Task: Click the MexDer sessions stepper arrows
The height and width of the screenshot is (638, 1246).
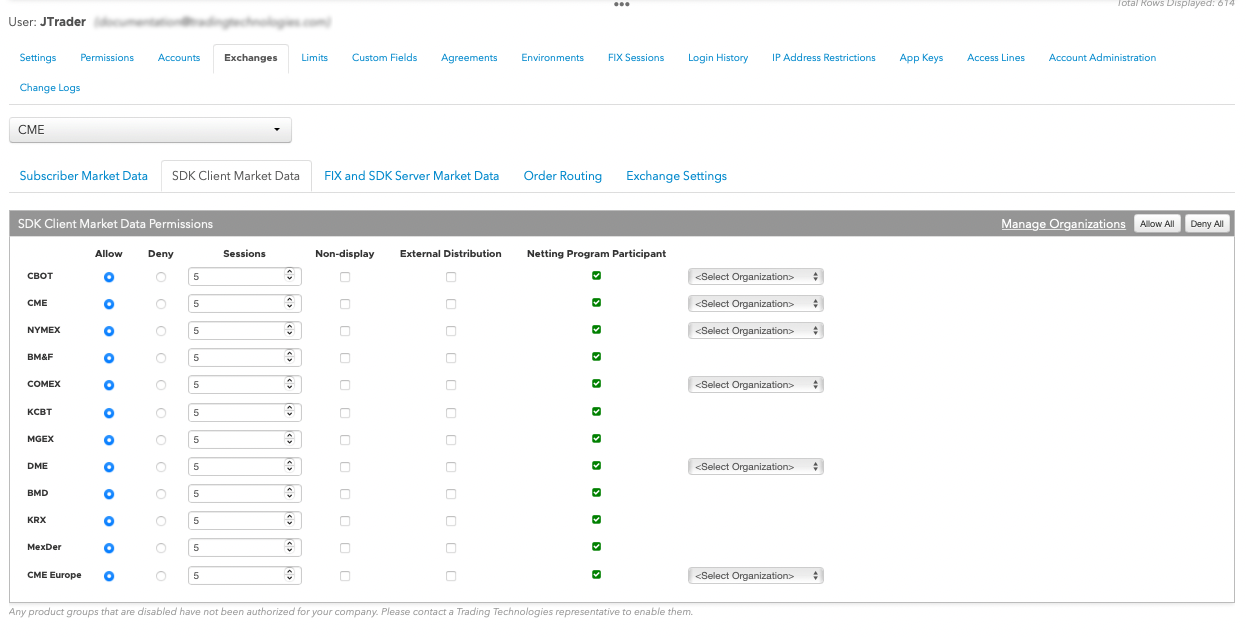Action: 290,547
